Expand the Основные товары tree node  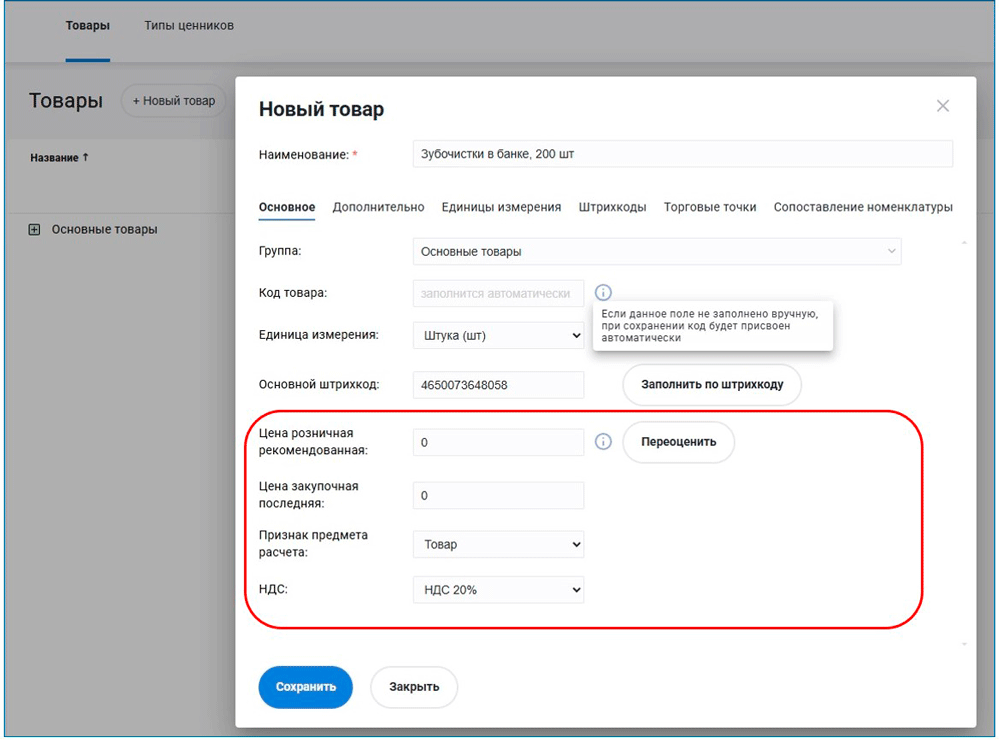pyautogui.click(x=34, y=230)
